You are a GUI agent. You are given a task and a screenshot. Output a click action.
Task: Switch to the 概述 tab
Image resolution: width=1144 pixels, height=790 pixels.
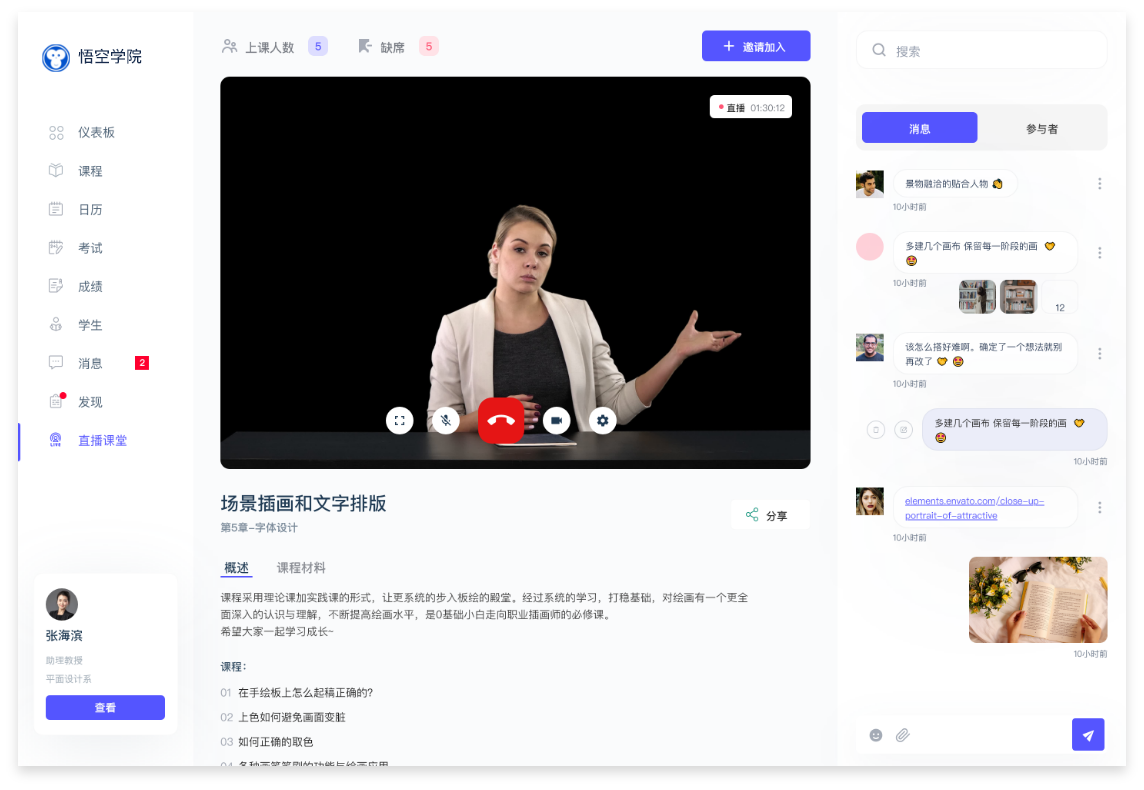pos(236,568)
